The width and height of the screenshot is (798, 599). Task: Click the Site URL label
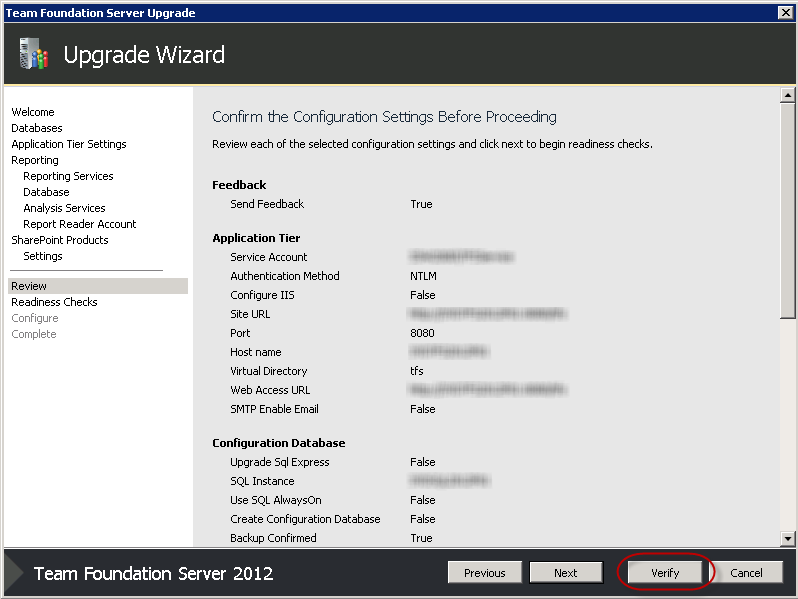tap(250, 314)
